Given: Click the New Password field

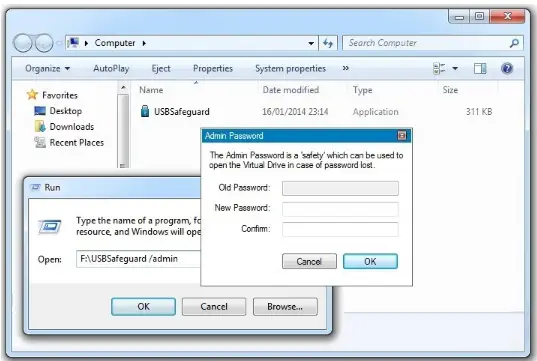Looking at the screenshot, I should (x=340, y=209).
